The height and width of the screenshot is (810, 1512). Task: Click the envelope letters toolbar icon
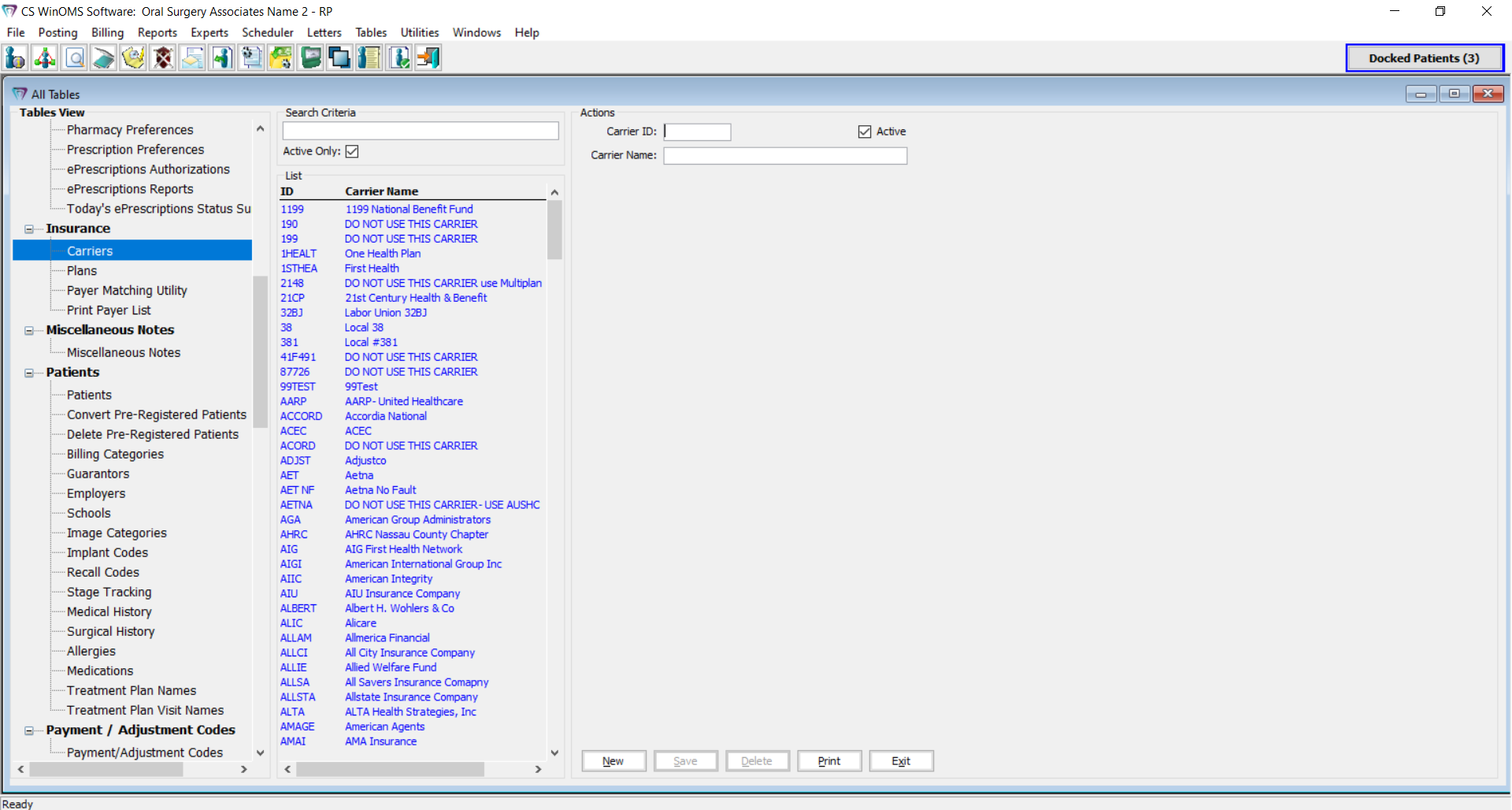pyautogui.click(x=193, y=58)
